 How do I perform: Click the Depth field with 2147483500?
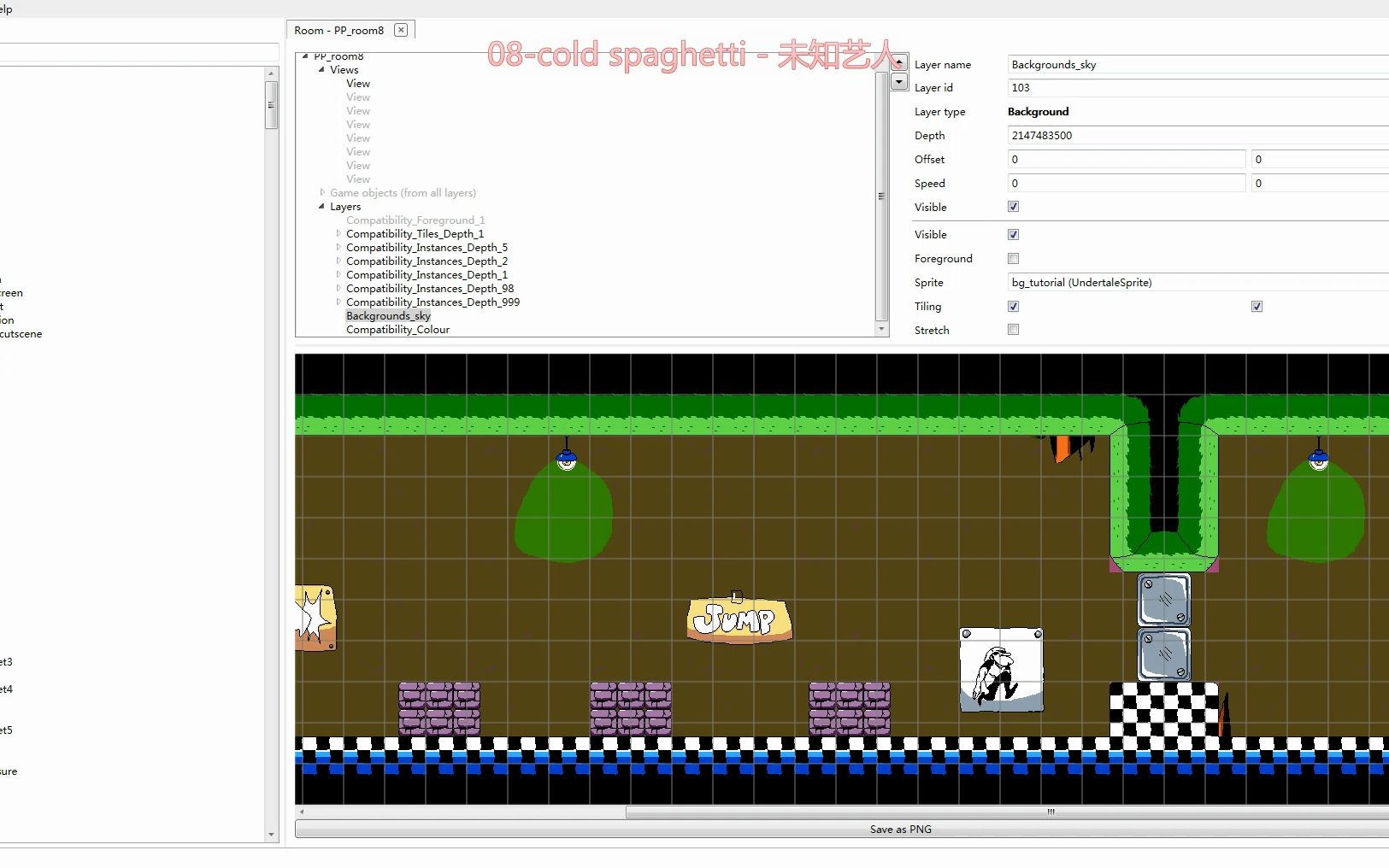click(1198, 135)
